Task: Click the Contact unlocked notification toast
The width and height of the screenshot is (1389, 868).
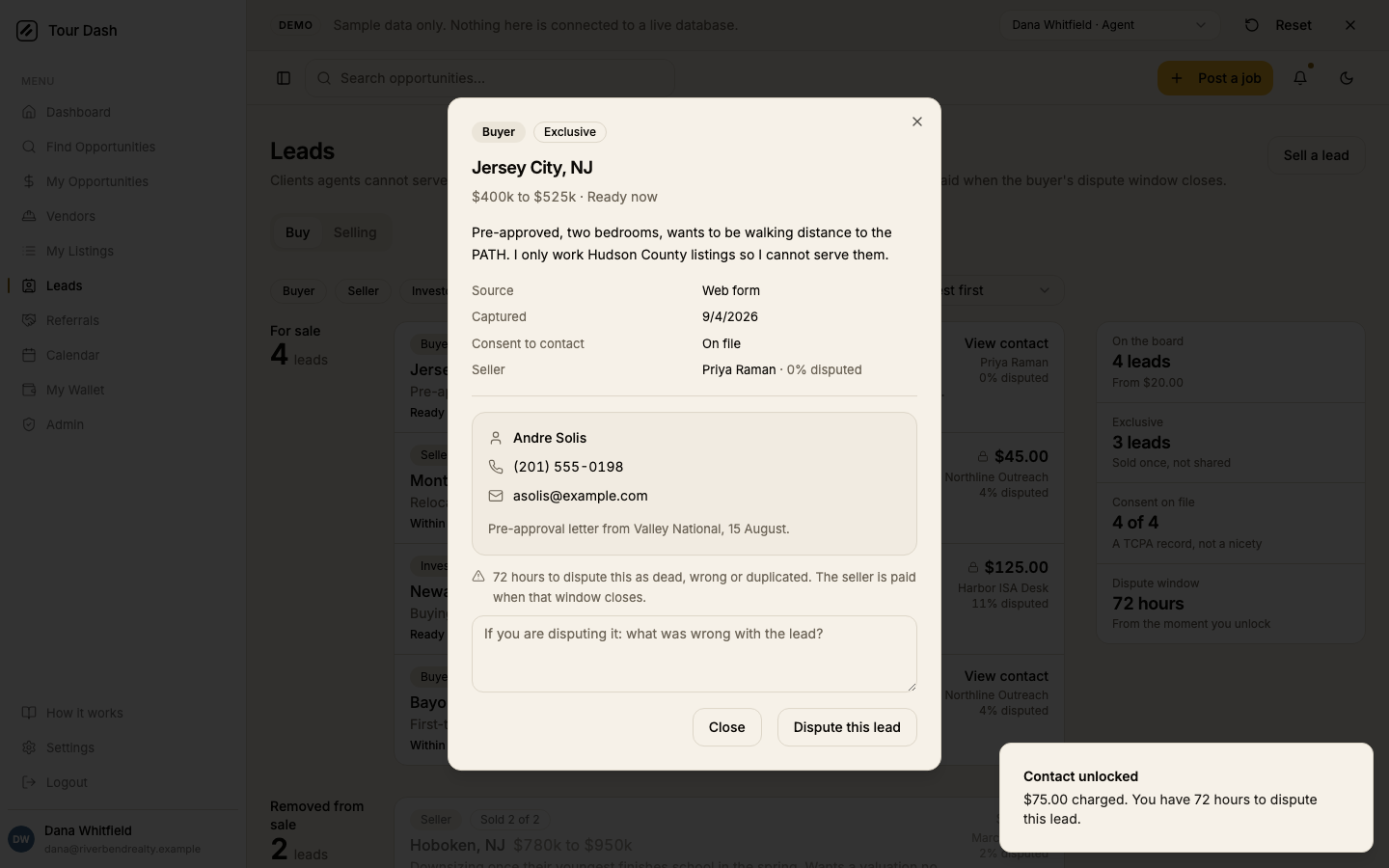Action: [1186, 798]
